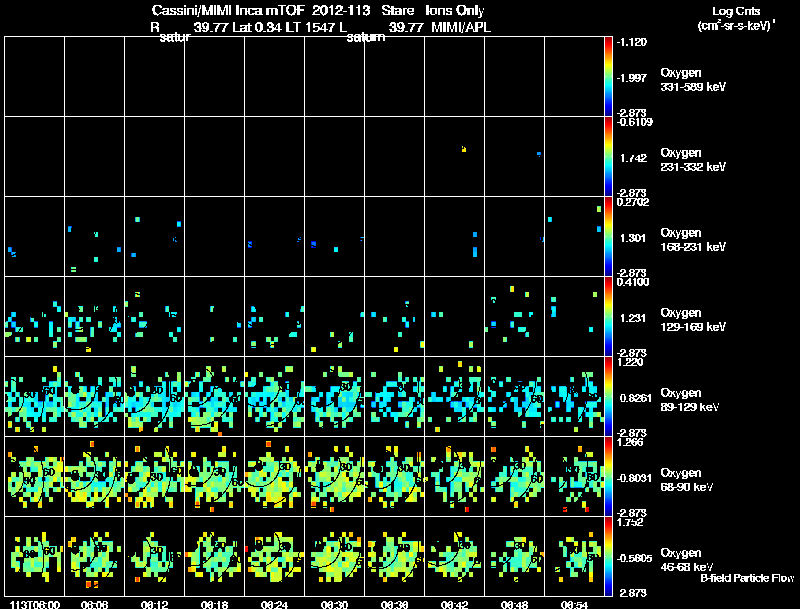Click the MIMI/APL text in the header
800x609 pixels.
[461, 27]
